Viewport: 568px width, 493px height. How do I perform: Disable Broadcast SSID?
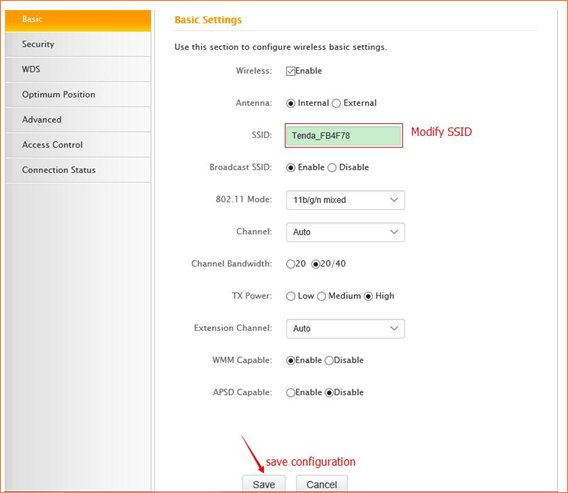point(332,168)
